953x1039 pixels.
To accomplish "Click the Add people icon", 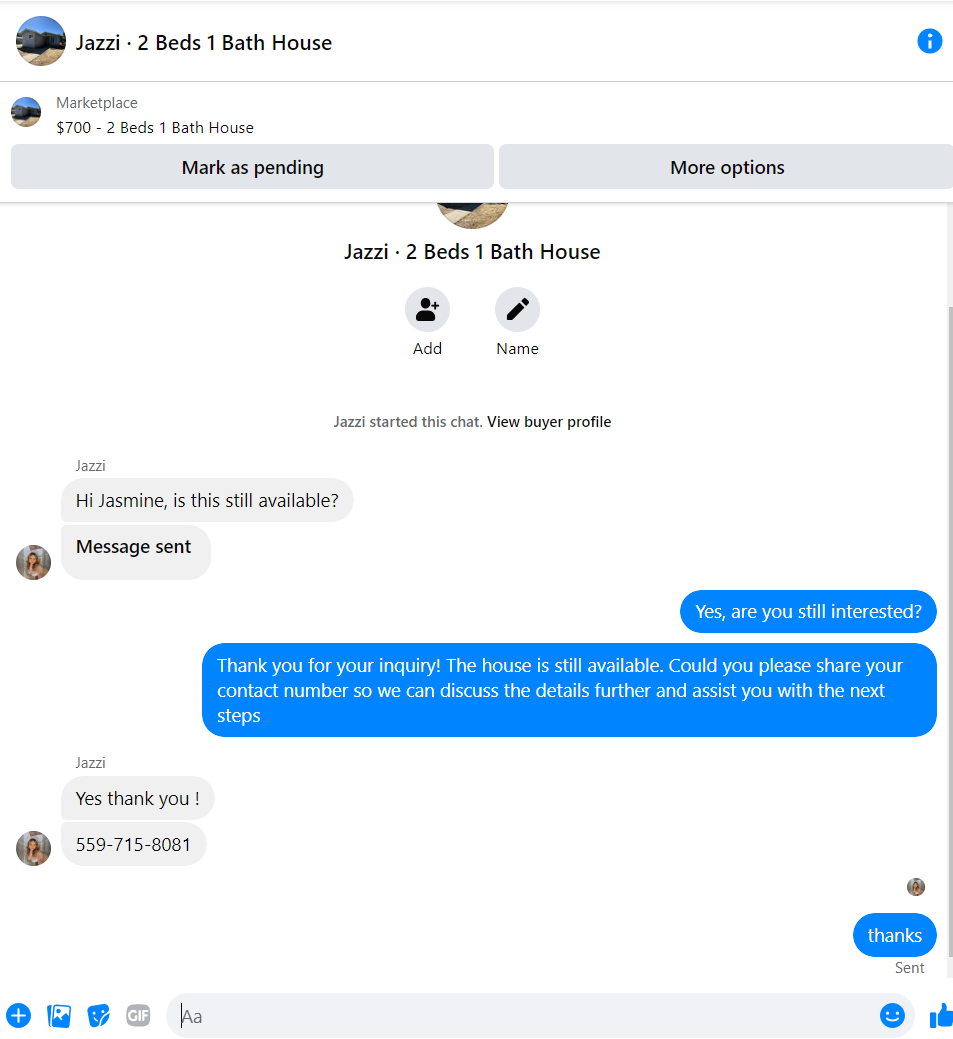I will point(427,309).
